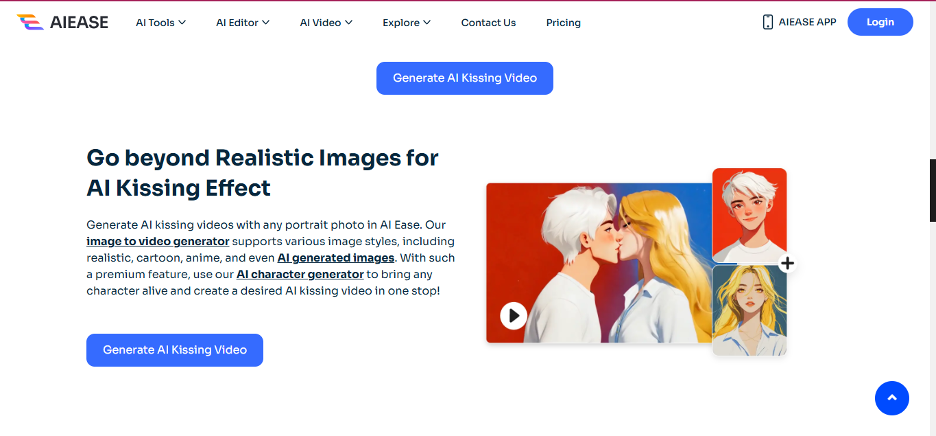This screenshot has width=936, height=436.
Task: Go to the Contact Us page
Action: 488,23
